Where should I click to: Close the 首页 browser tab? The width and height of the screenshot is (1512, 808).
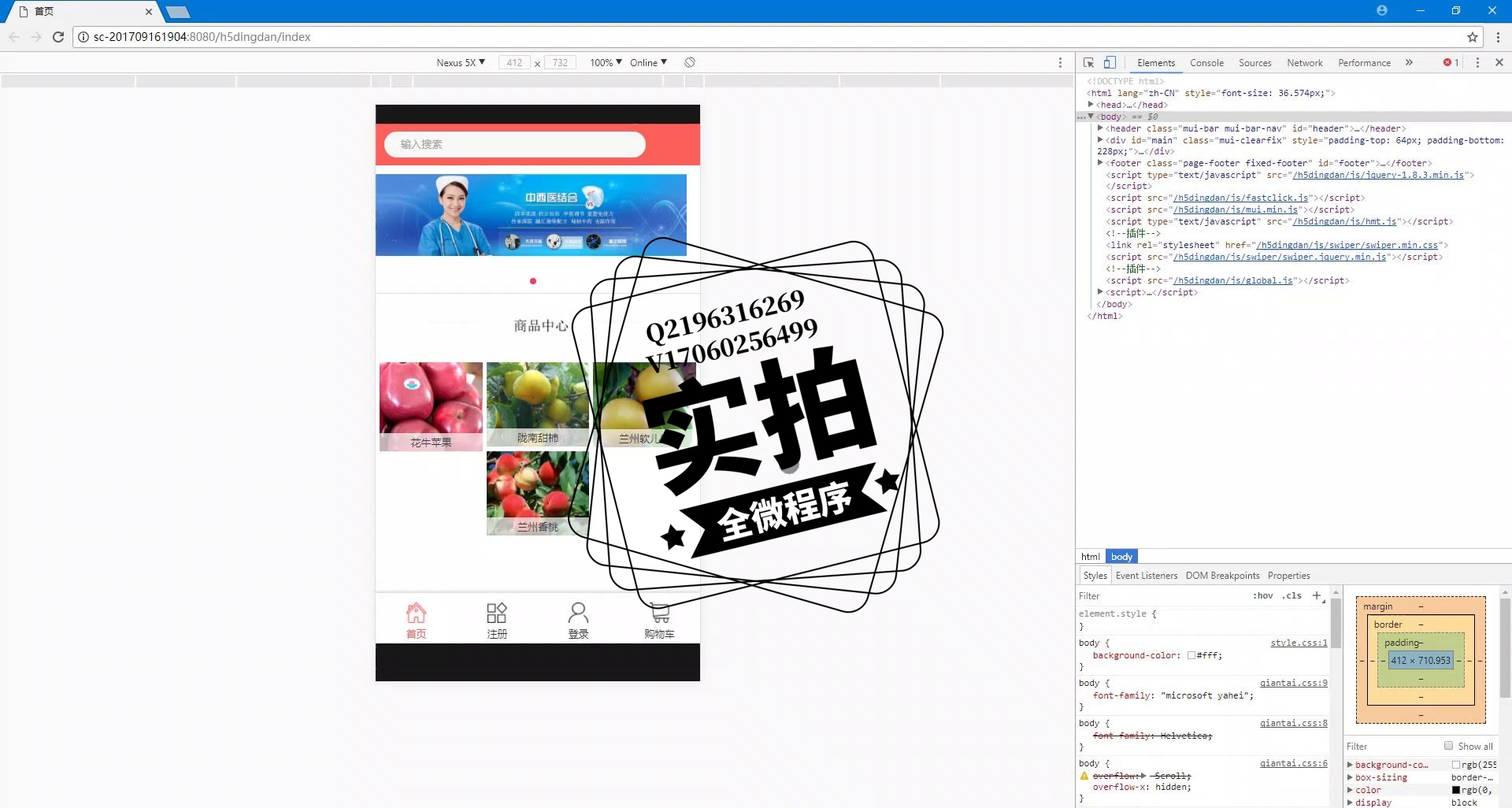pyautogui.click(x=148, y=12)
